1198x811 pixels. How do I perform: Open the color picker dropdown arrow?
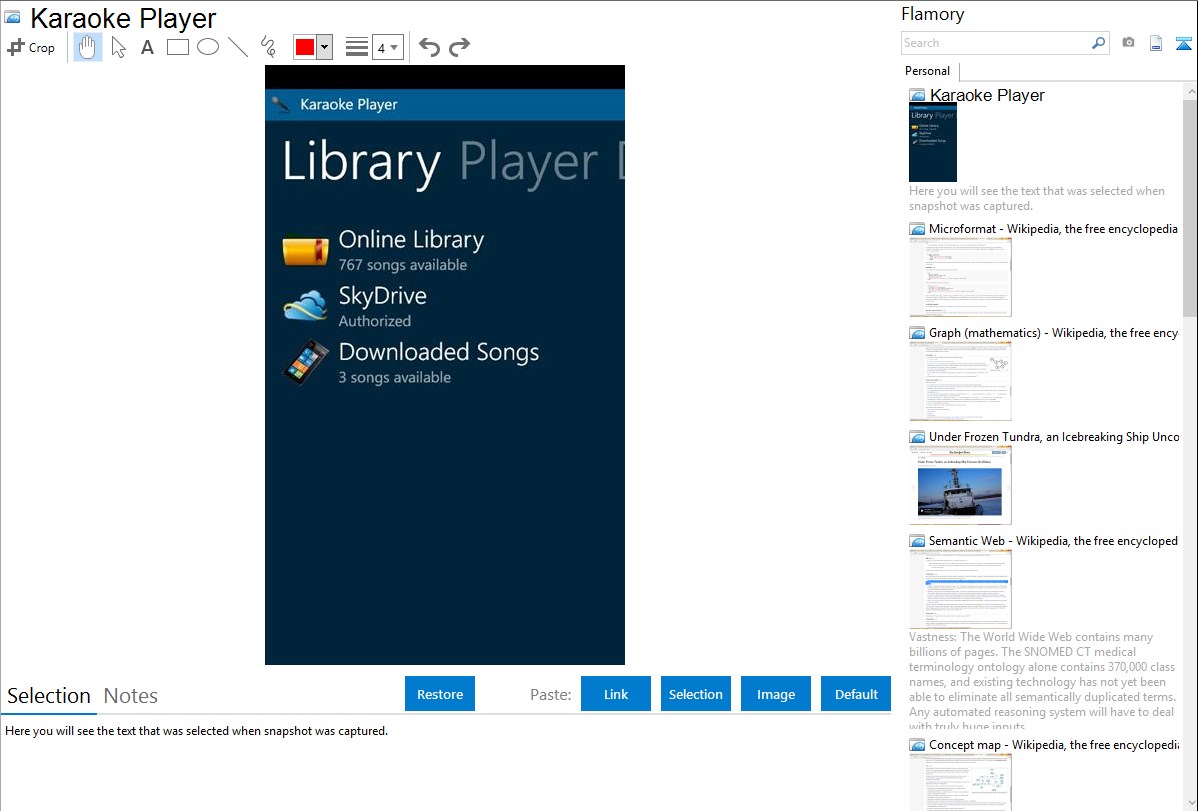click(x=324, y=47)
